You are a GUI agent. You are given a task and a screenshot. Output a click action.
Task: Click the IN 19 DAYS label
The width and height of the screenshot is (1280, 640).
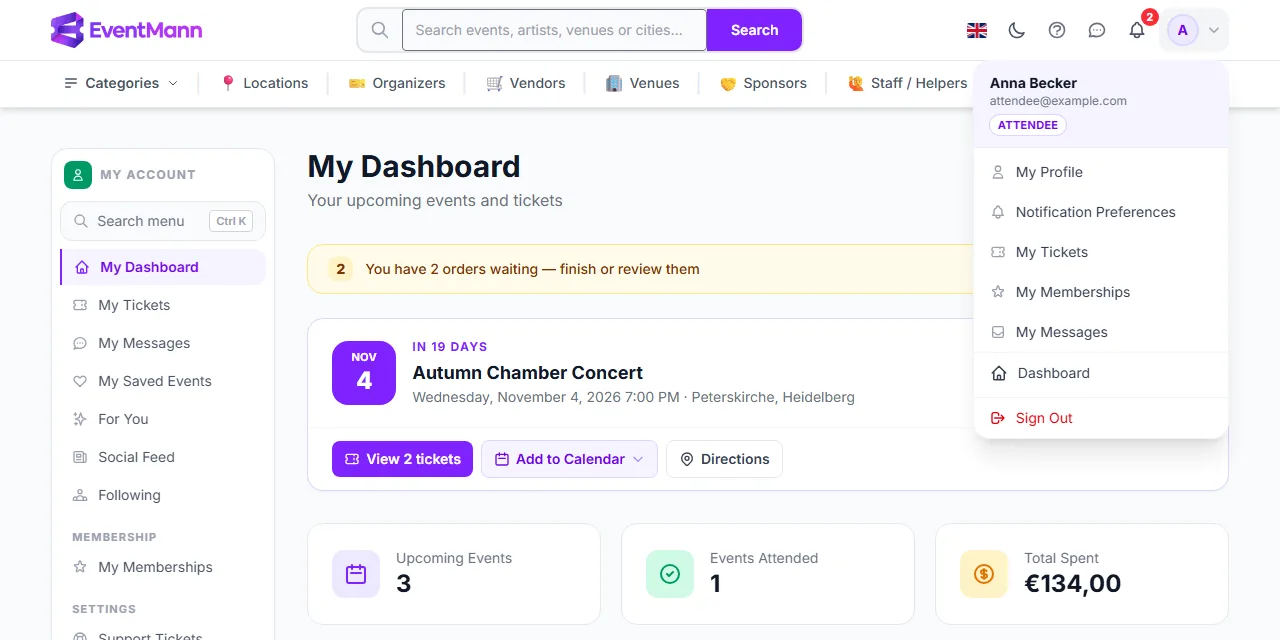pyautogui.click(x=450, y=347)
